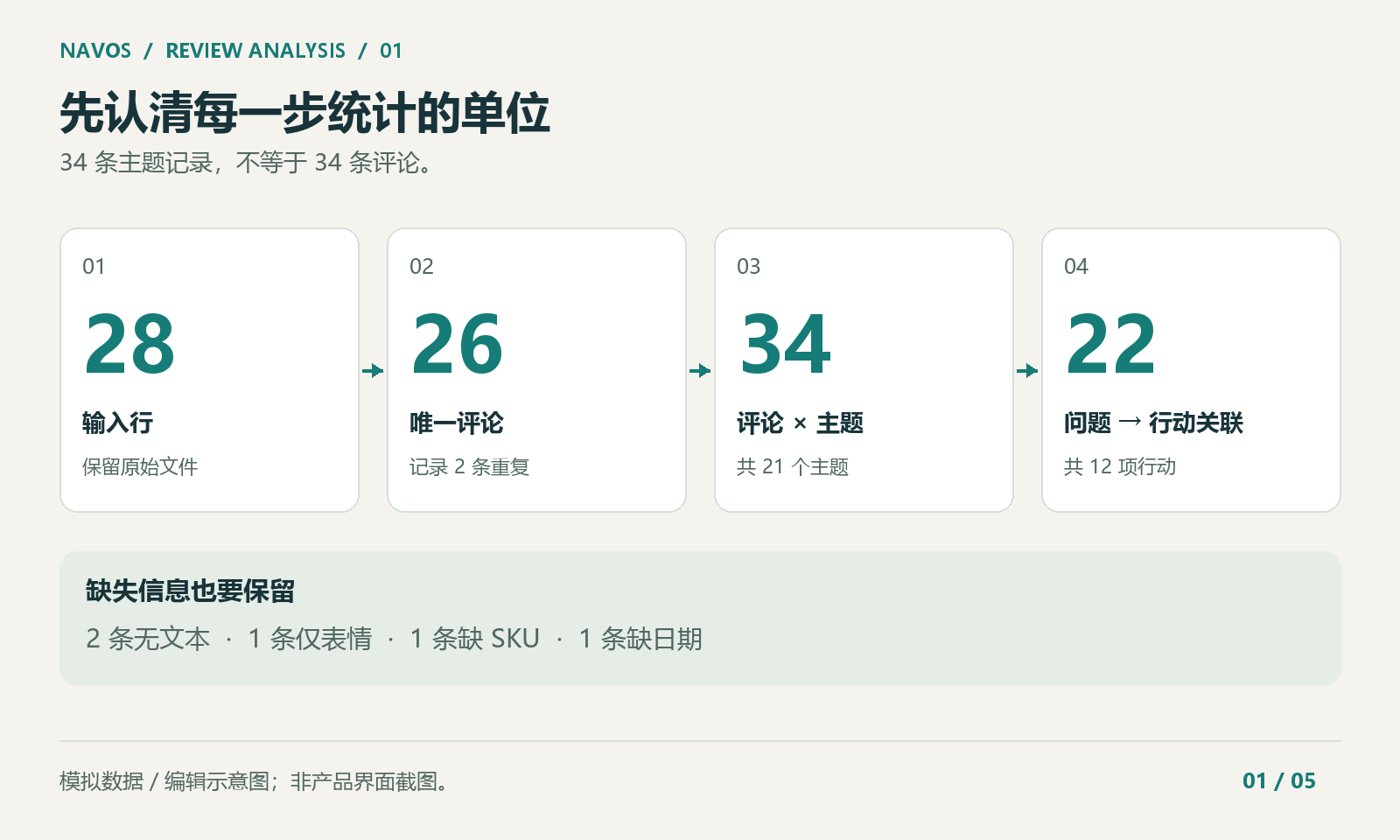Screen dimensions: 1400x840
Task: Click the arrow between cards 02 and 03
Action: [x=700, y=371]
